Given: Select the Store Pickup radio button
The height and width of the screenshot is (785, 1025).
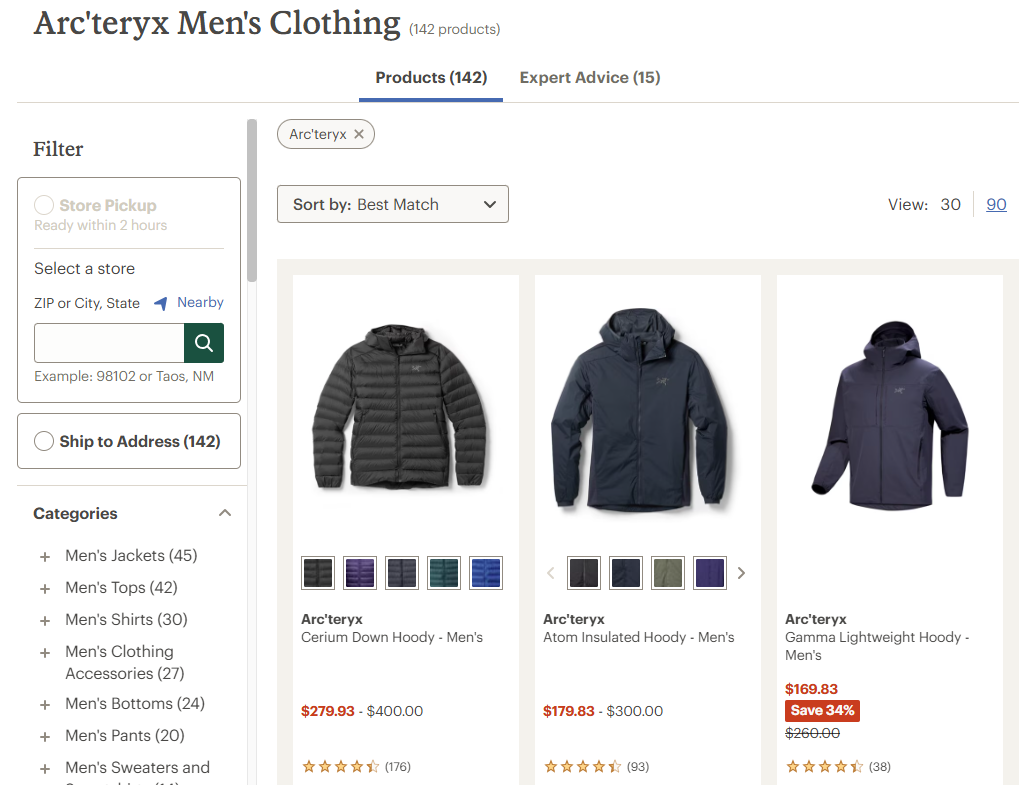Looking at the screenshot, I should pos(44,205).
